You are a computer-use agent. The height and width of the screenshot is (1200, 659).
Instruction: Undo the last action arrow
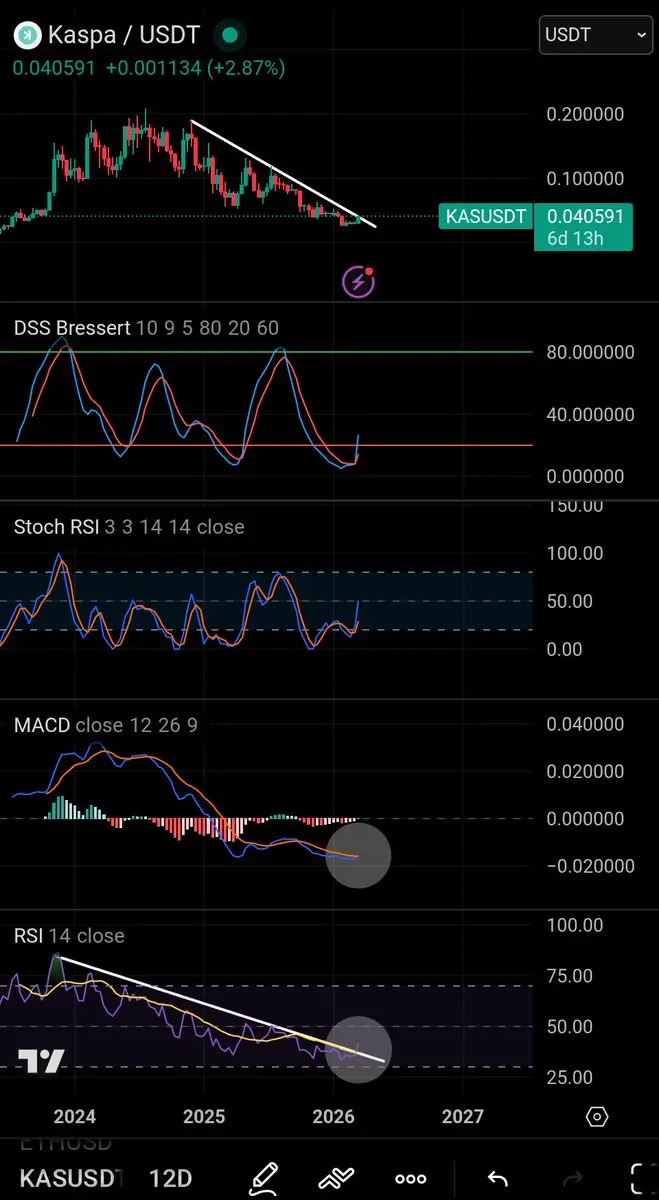click(497, 1179)
